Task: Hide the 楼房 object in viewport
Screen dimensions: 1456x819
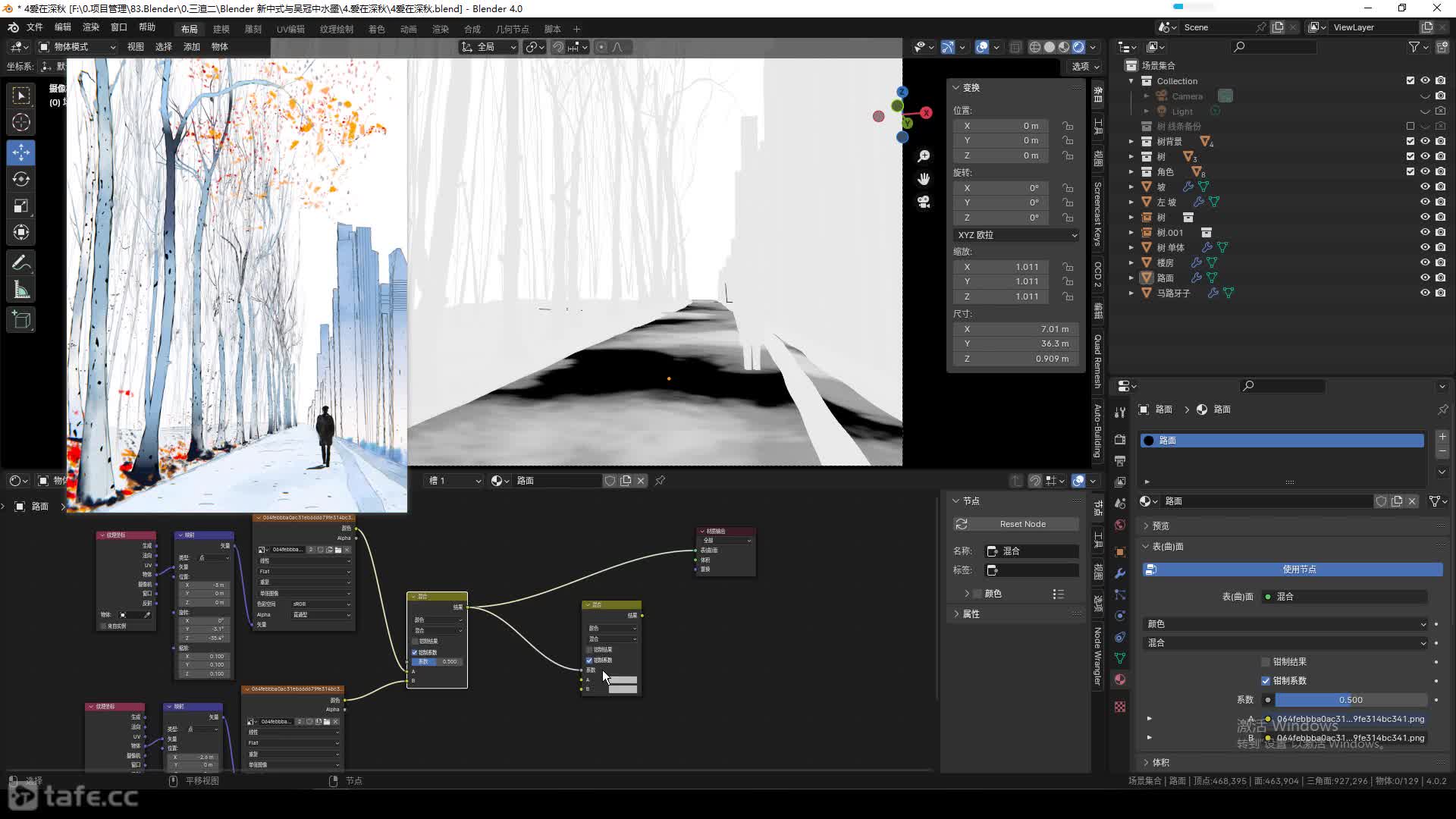Action: (1425, 262)
